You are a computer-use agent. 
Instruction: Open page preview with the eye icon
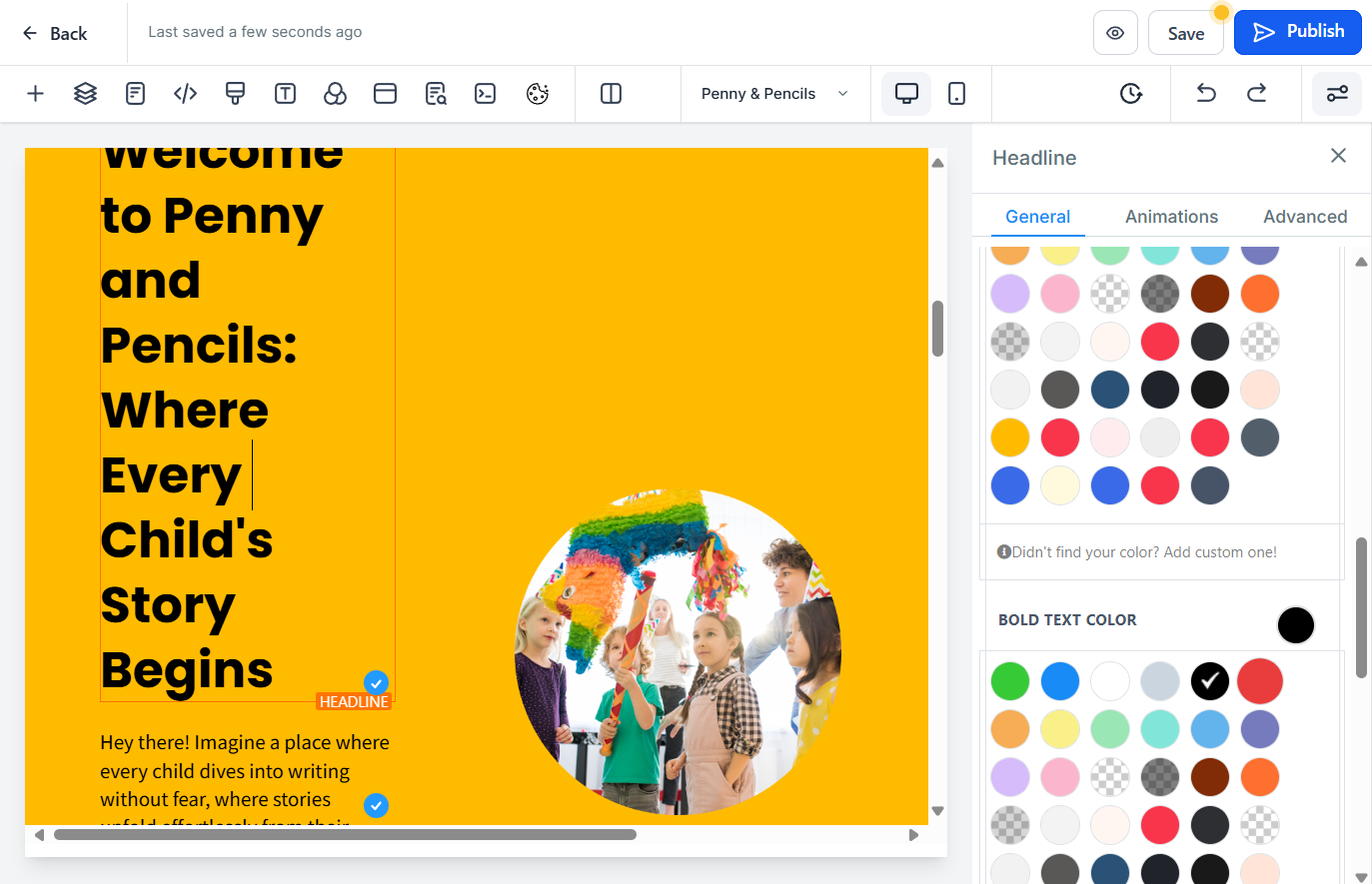pos(1115,33)
